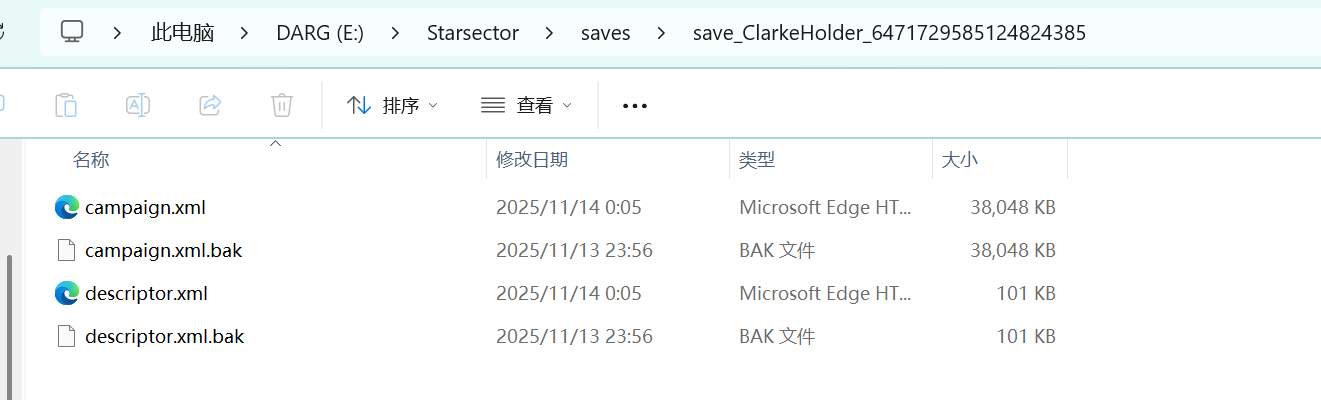Sort by the 修改日期 column header
Screen dimensions: 1321x400
(532, 160)
